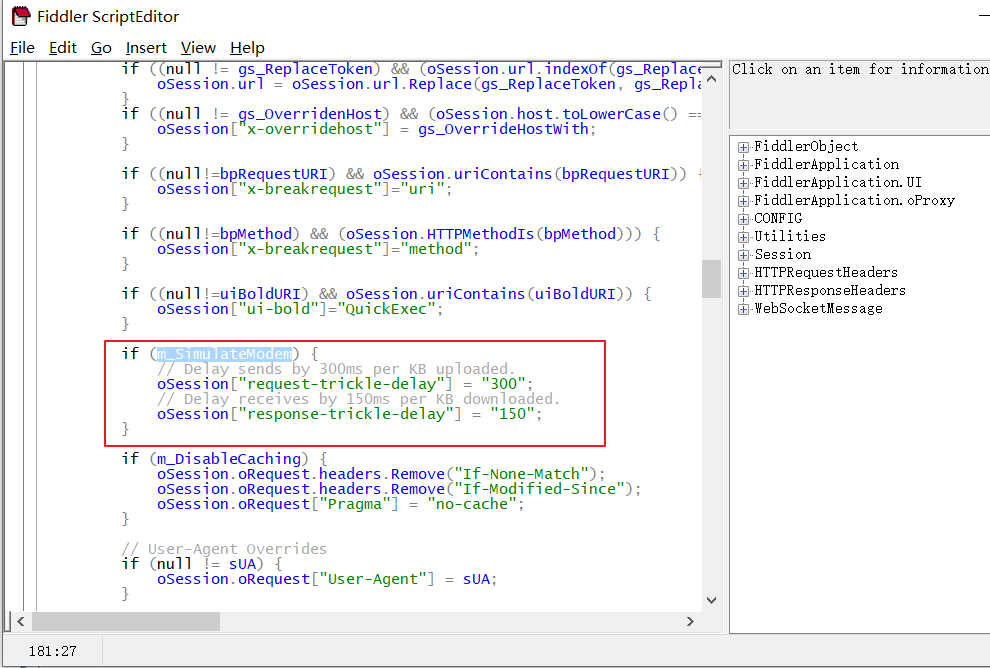This screenshot has height=668, width=990.
Task: Click the 'Click on an item for information' pane
Action: (x=860, y=95)
